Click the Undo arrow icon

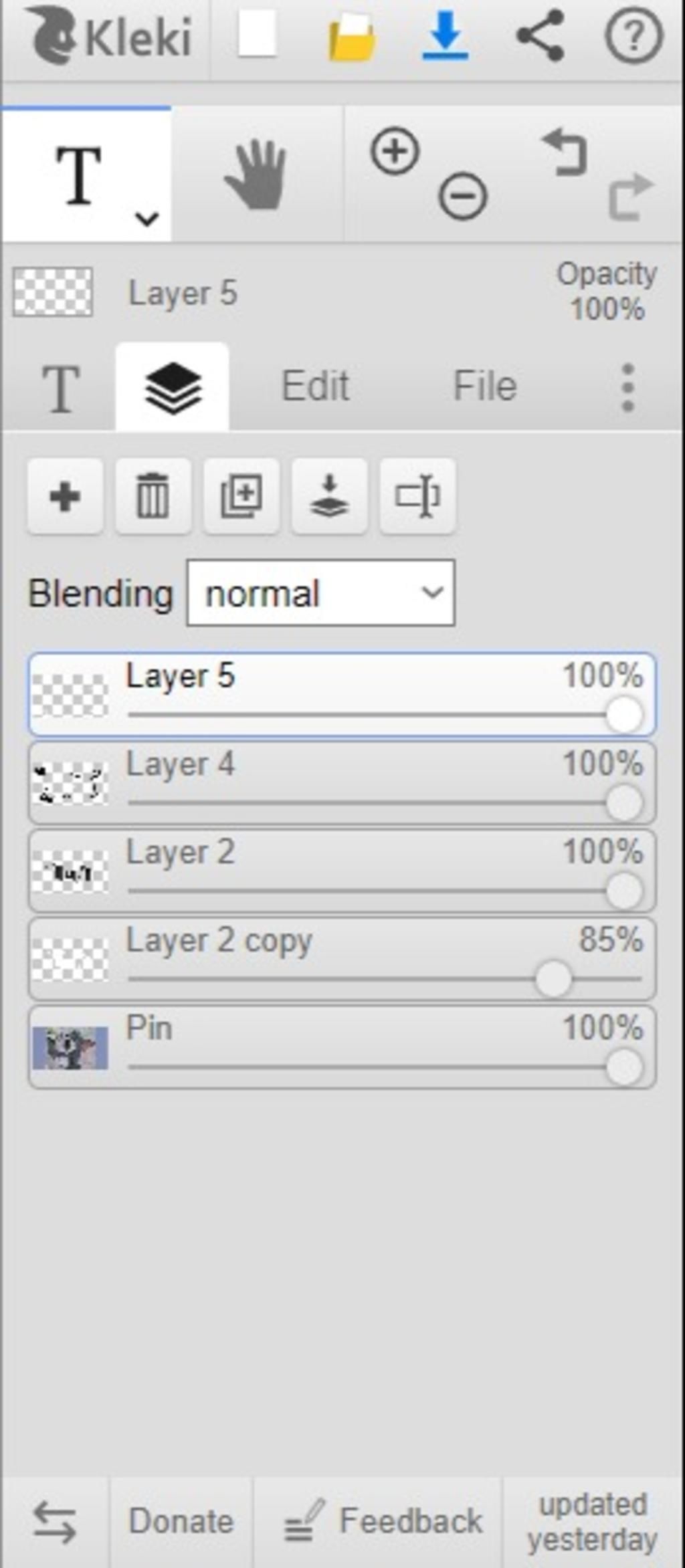tap(565, 152)
